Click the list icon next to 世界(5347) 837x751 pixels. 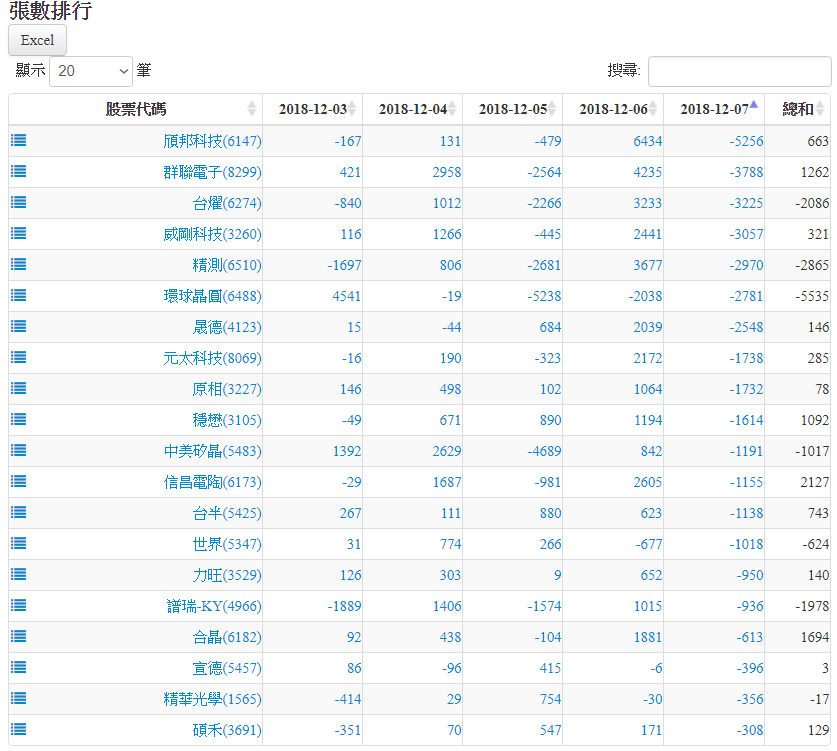[18, 544]
